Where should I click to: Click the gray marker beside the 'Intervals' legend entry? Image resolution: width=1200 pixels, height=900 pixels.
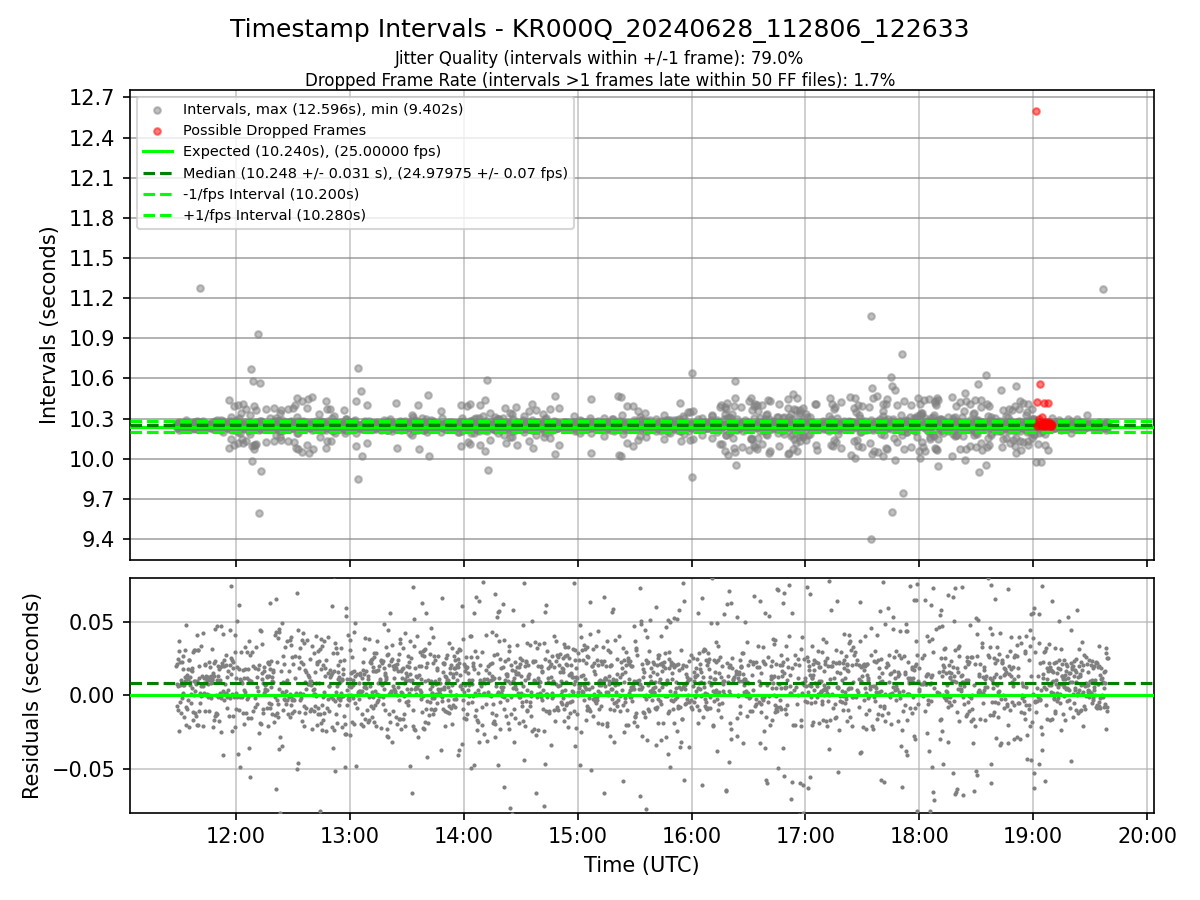(157, 109)
